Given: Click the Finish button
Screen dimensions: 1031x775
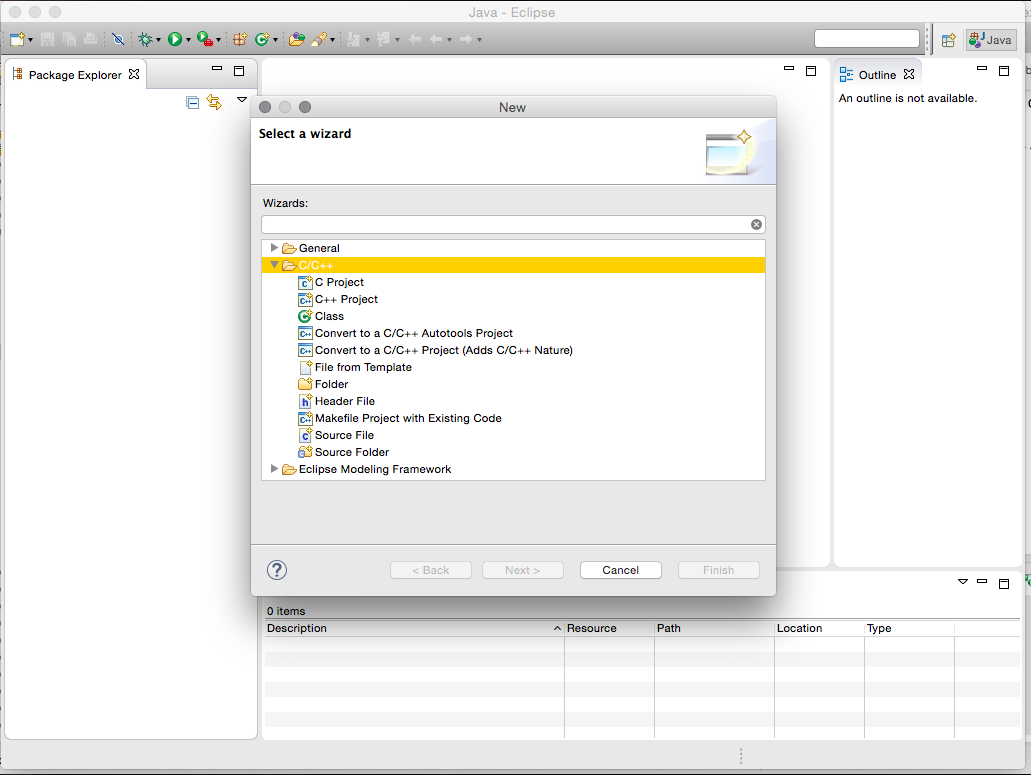Looking at the screenshot, I should click(719, 570).
